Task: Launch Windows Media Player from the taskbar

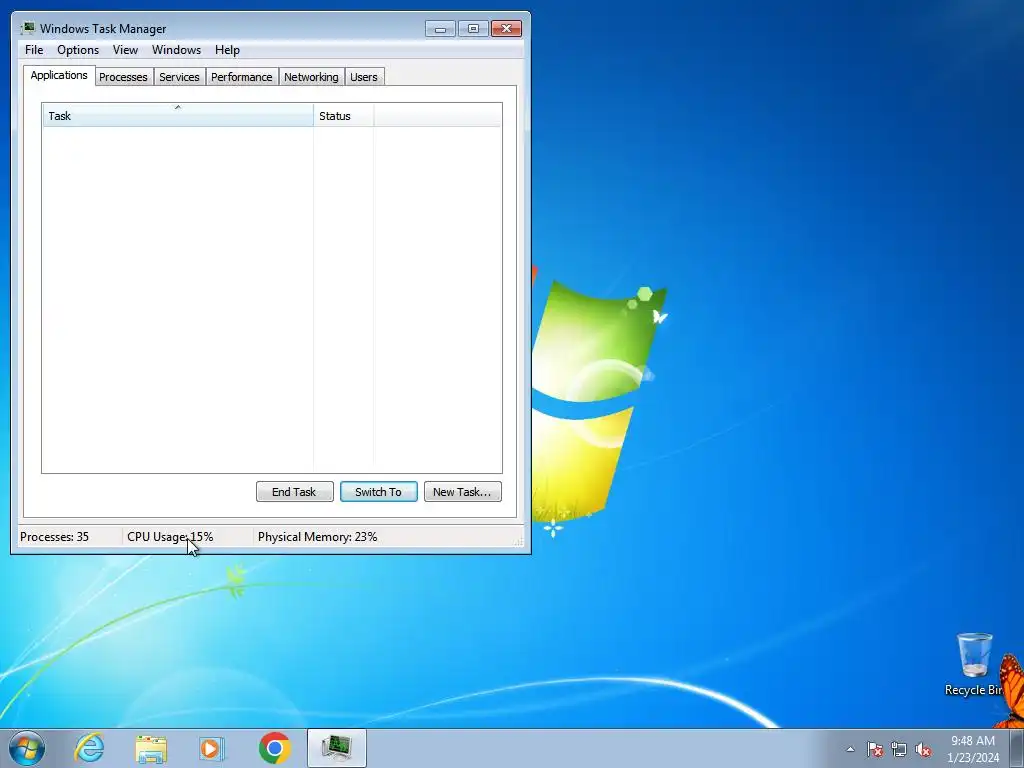Action: pos(212,748)
